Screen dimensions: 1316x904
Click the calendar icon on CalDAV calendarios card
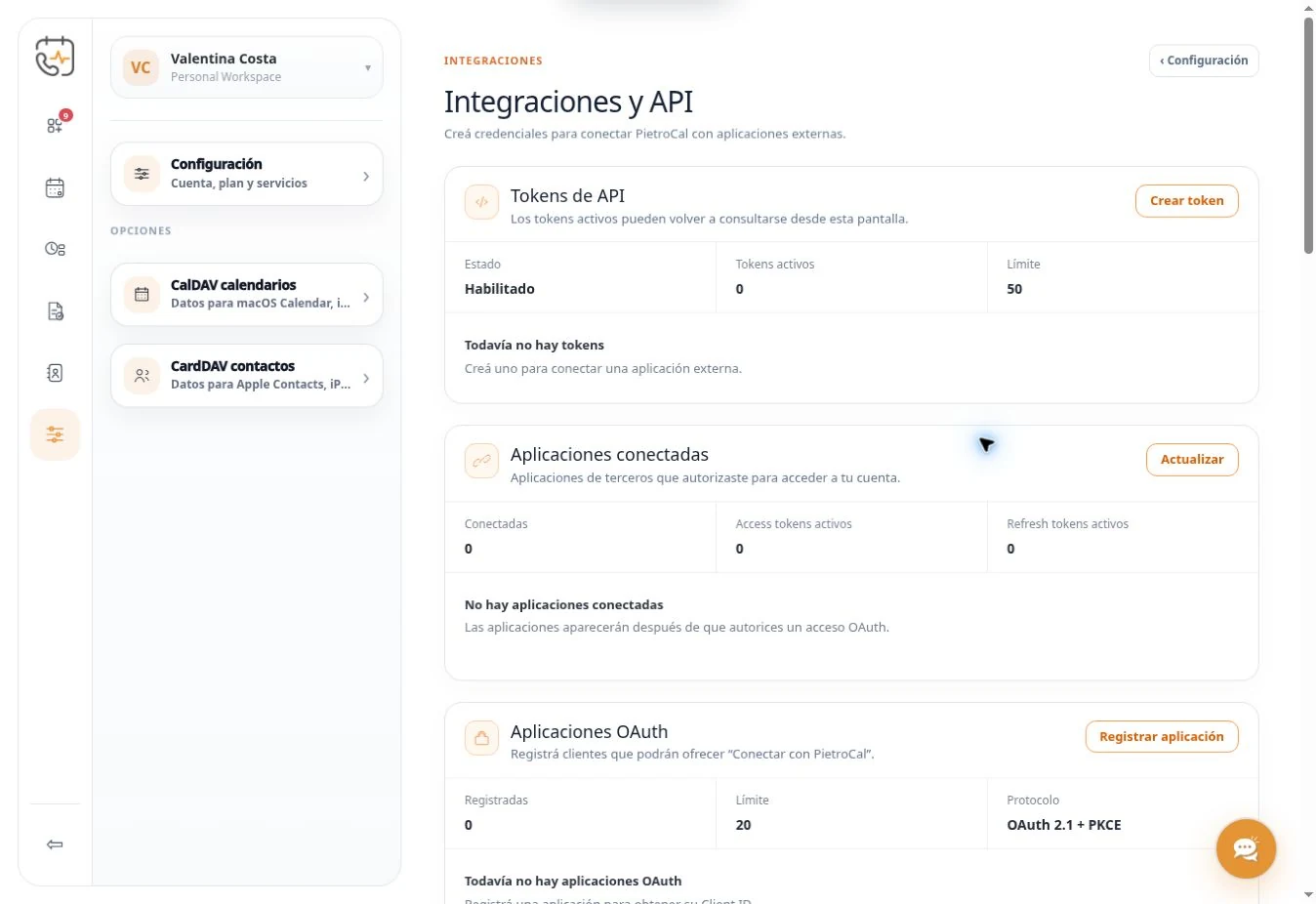tap(142, 294)
